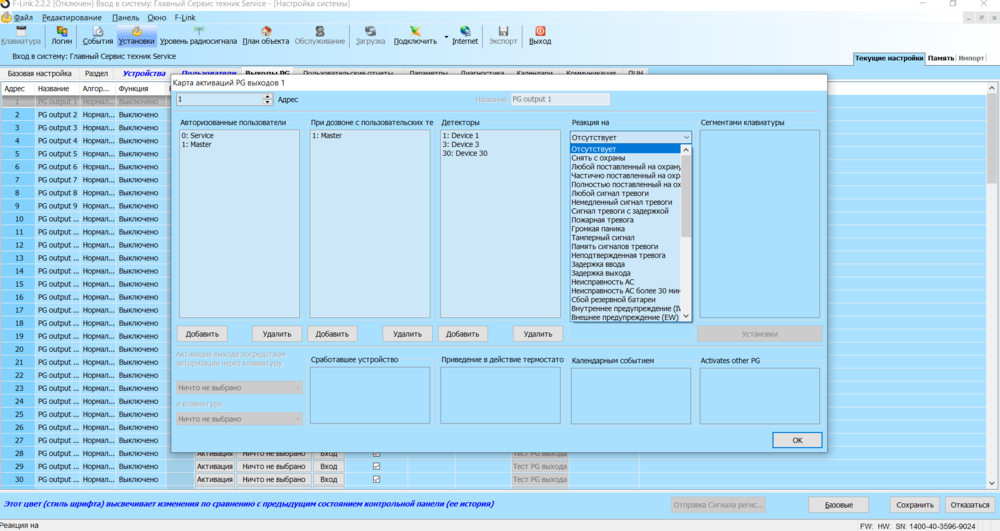Open the План объекта house icon

pyautogui.click(x=266, y=35)
